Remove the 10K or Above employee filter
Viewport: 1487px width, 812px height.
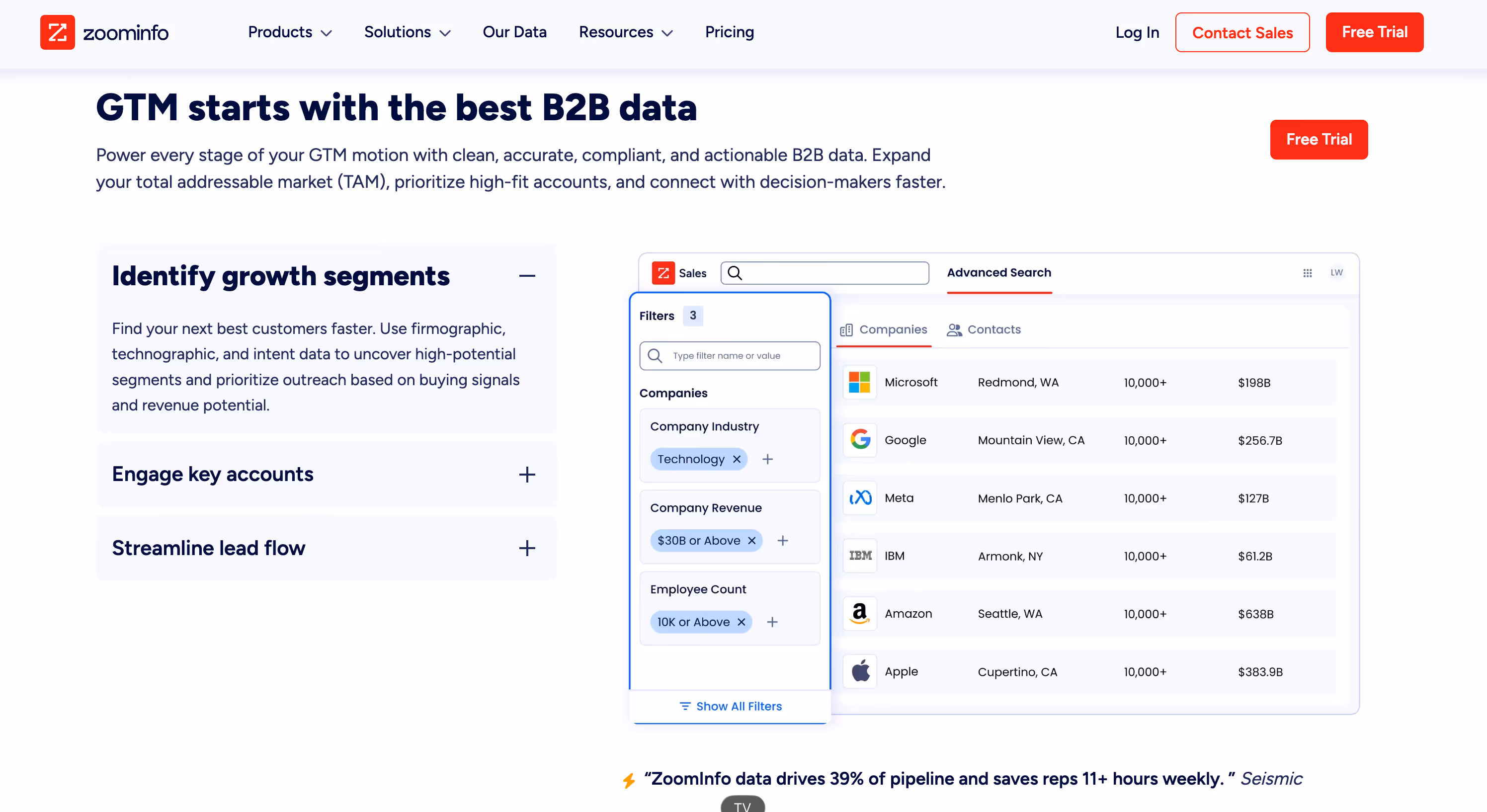[741, 622]
